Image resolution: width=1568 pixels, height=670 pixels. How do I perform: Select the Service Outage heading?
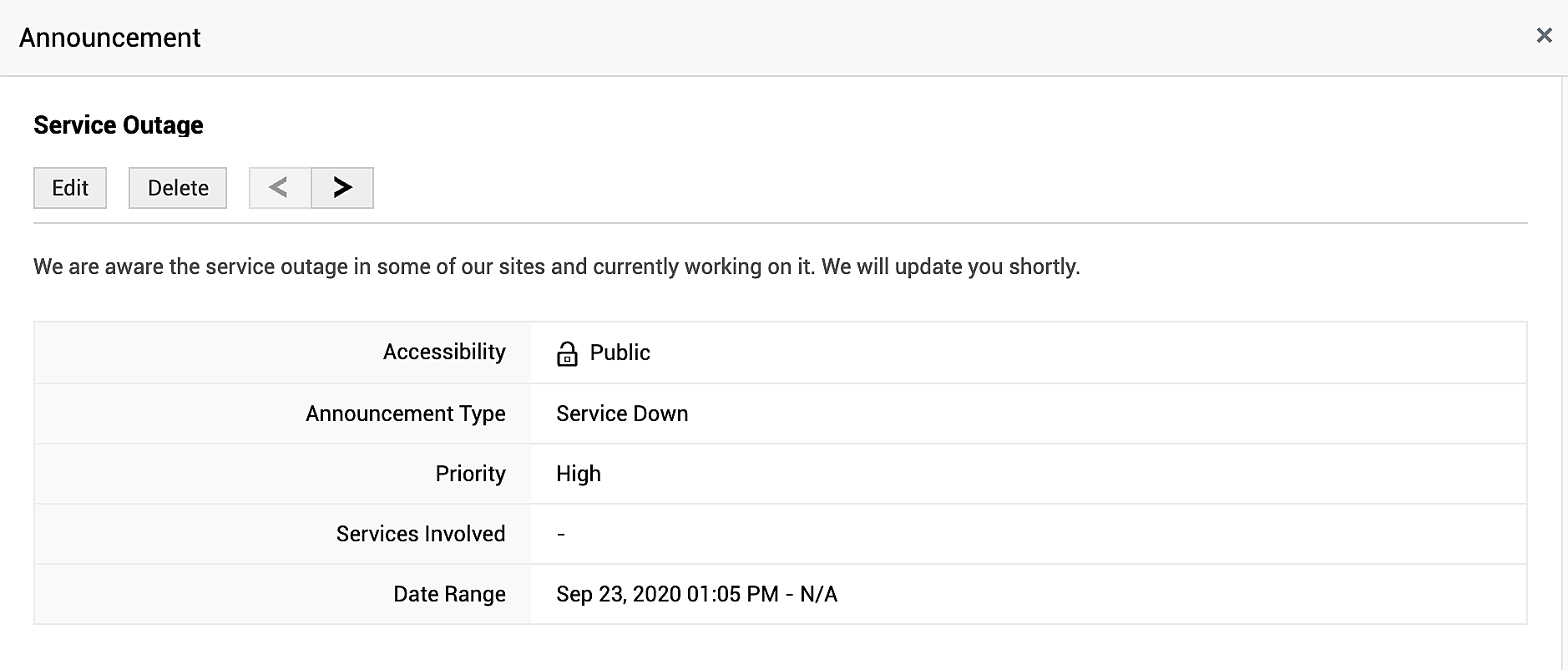click(x=119, y=125)
